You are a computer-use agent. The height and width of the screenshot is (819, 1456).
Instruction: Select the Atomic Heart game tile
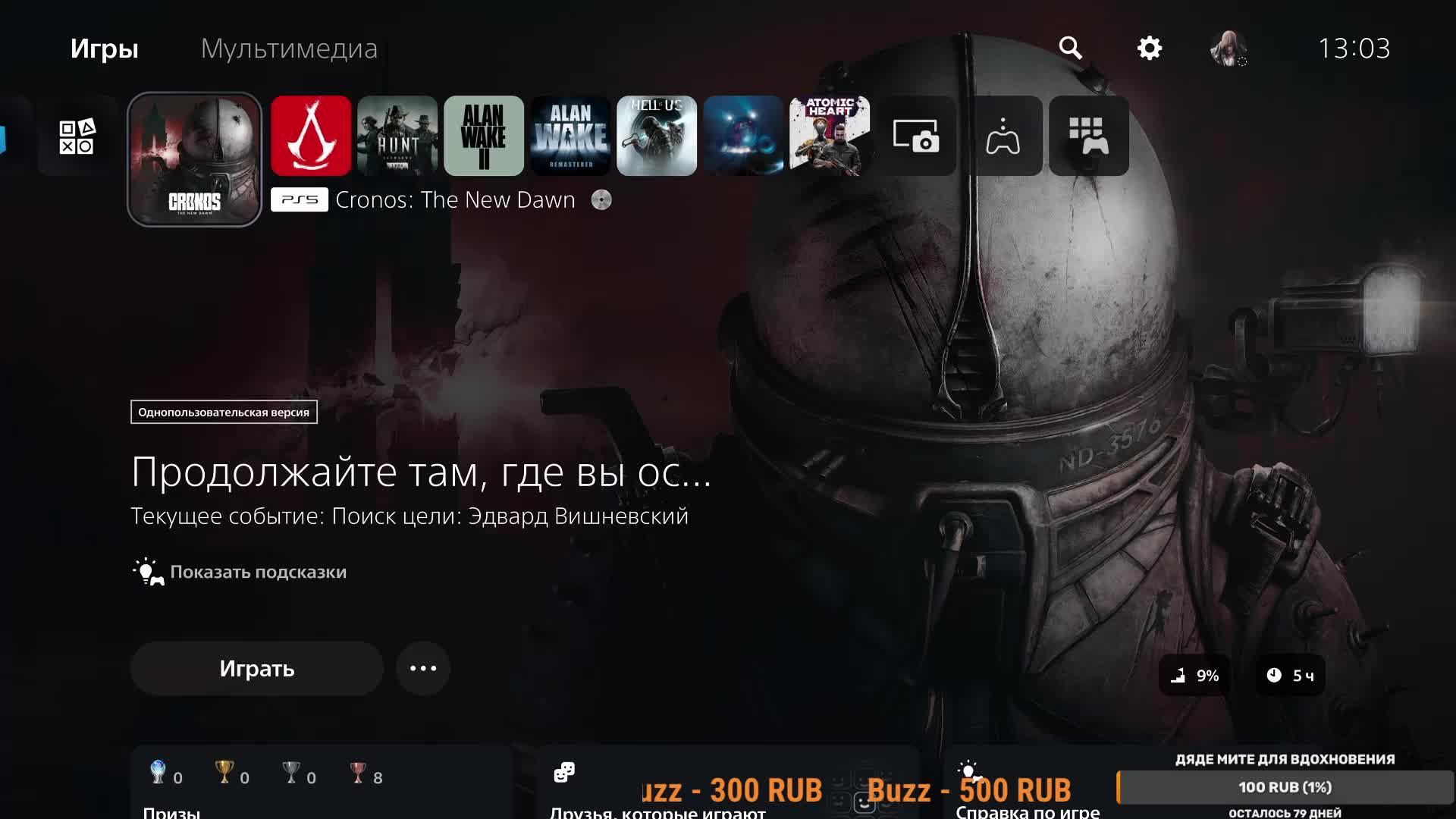pos(830,136)
